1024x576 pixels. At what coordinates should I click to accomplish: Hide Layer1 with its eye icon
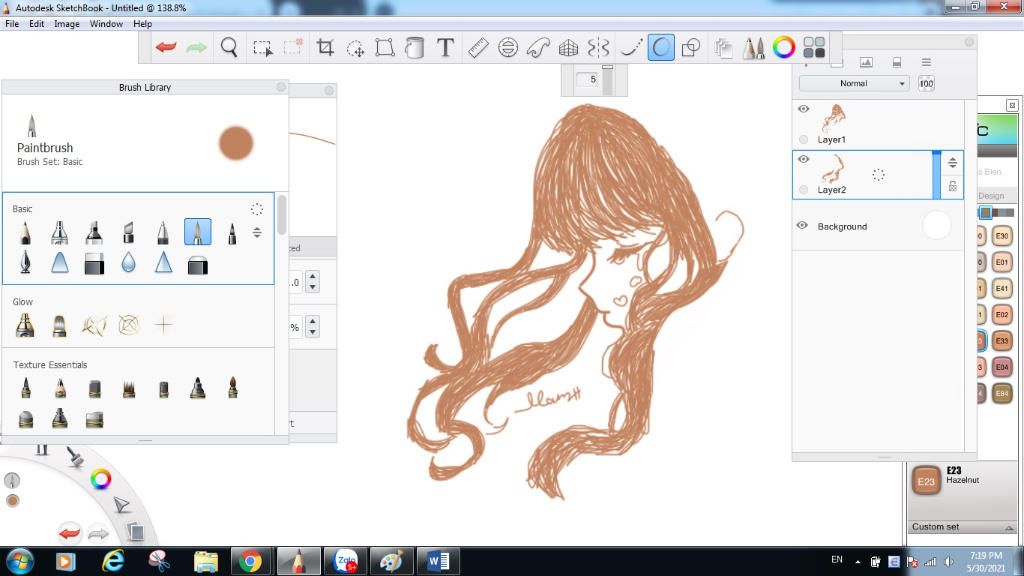tap(803, 109)
